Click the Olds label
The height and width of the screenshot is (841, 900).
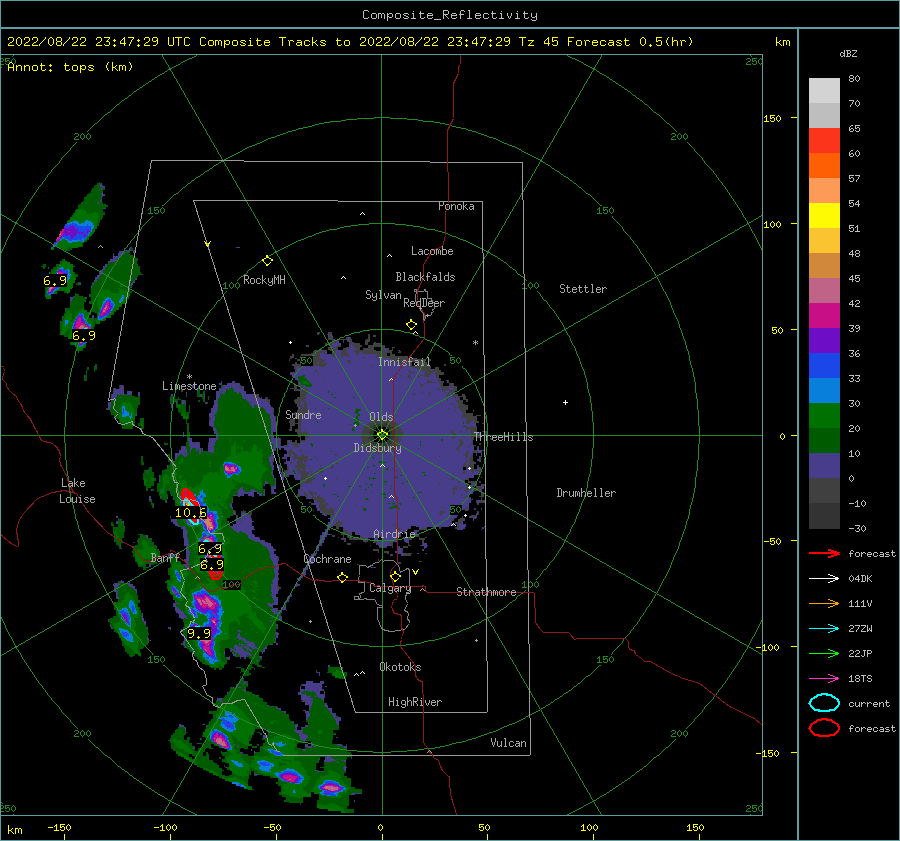click(x=381, y=417)
